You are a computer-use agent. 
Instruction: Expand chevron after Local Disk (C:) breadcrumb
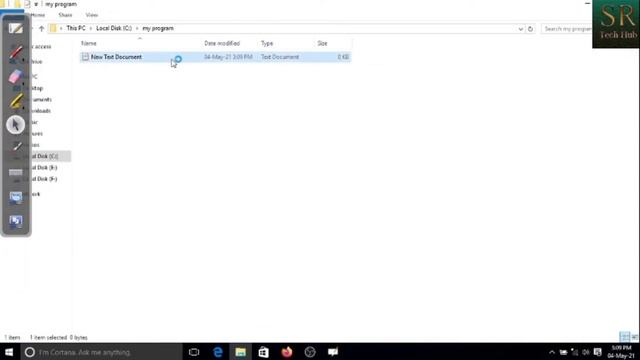coord(137,29)
